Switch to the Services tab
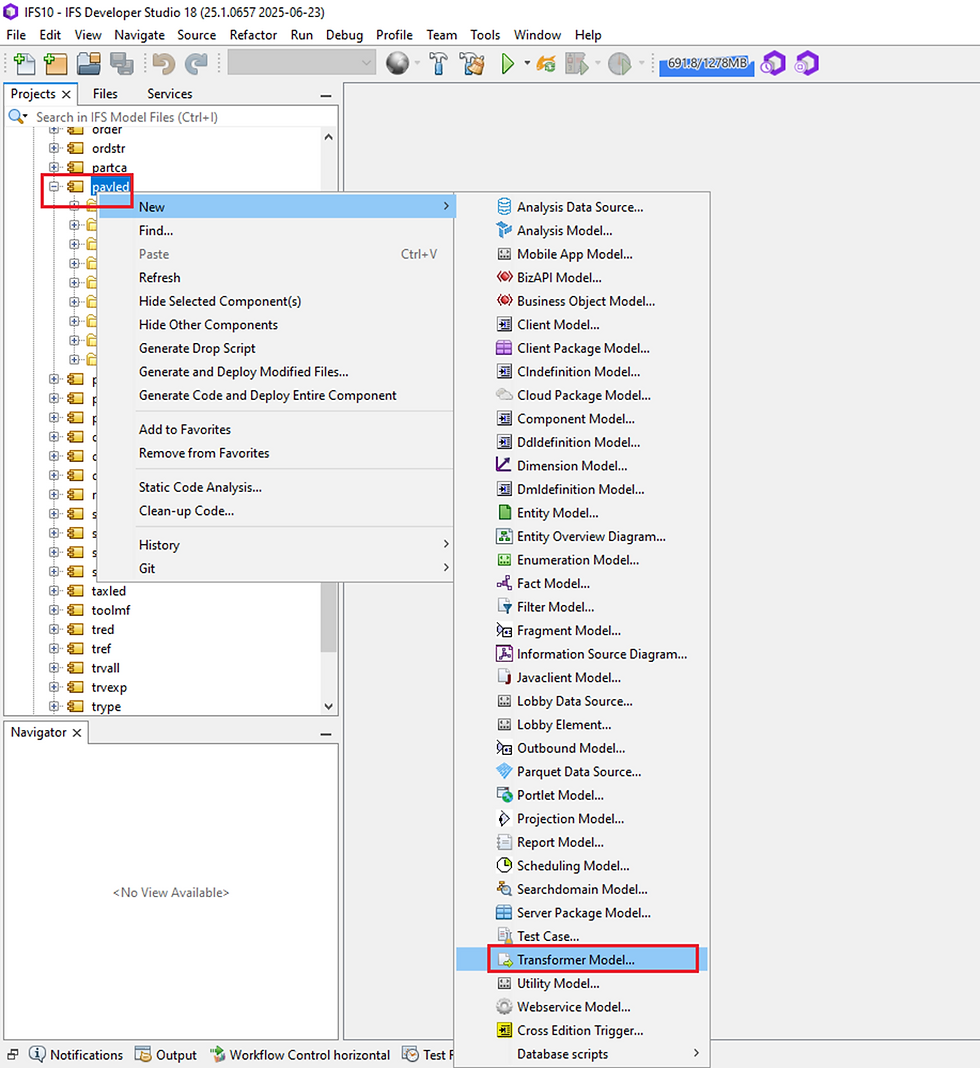The image size is (980, 1068). (x=170, y=93)
